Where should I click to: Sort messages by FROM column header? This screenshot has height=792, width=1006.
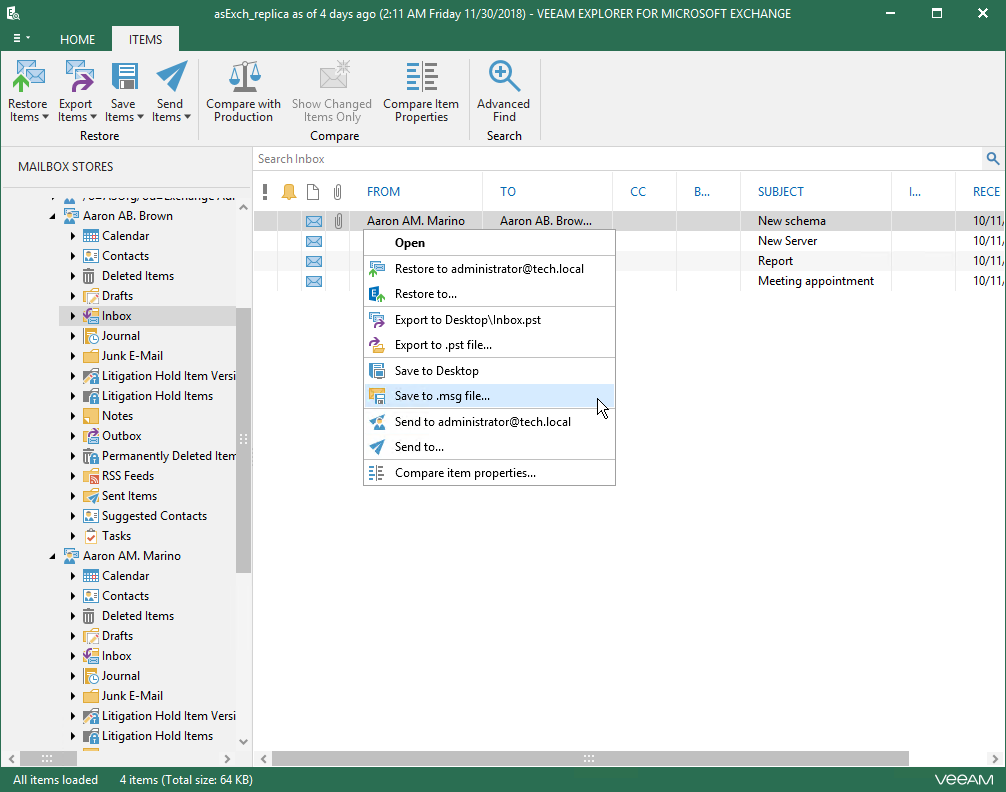coord(383,192)
